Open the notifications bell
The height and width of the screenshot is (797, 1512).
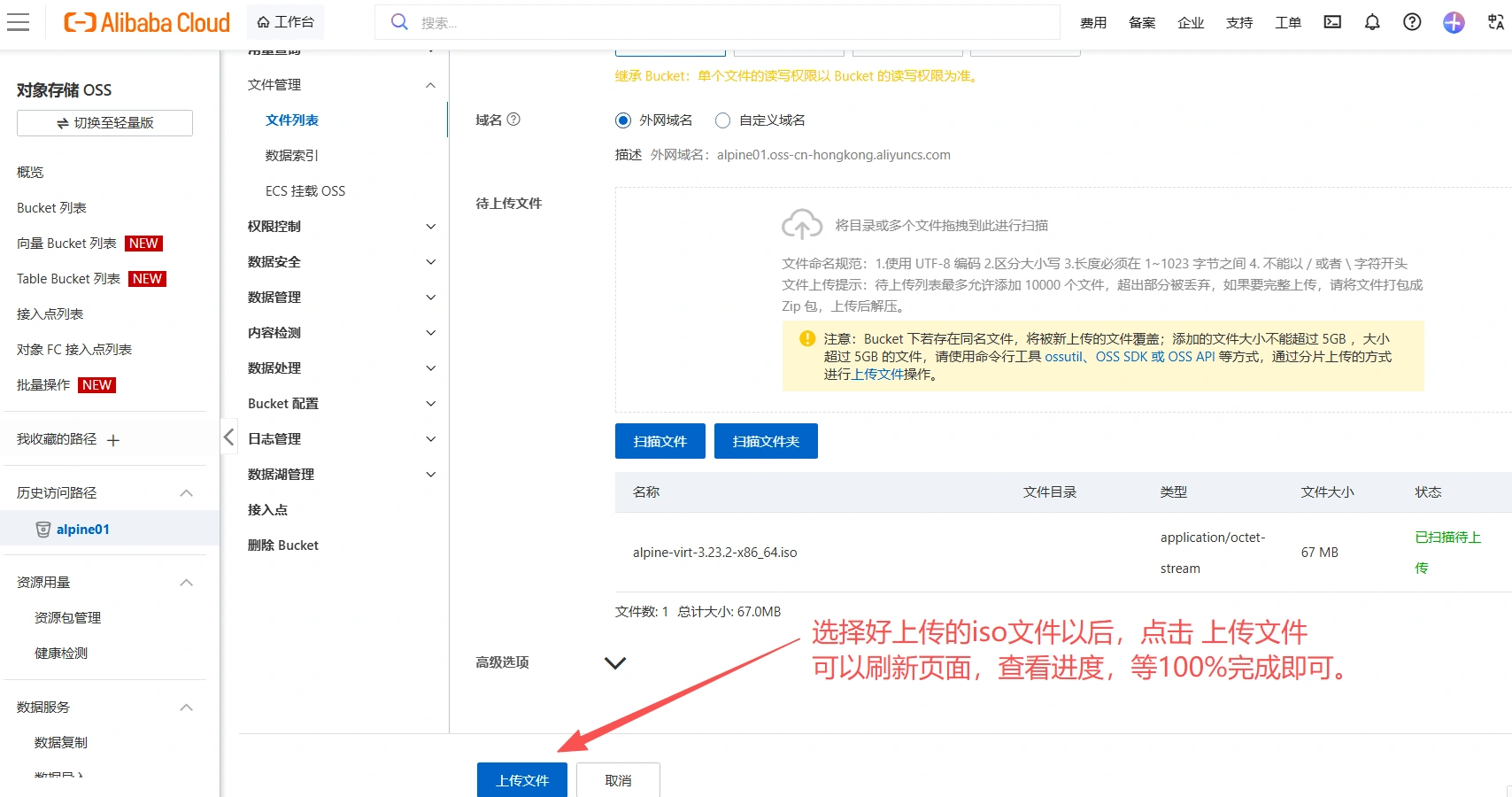(x=1372, y=22)
